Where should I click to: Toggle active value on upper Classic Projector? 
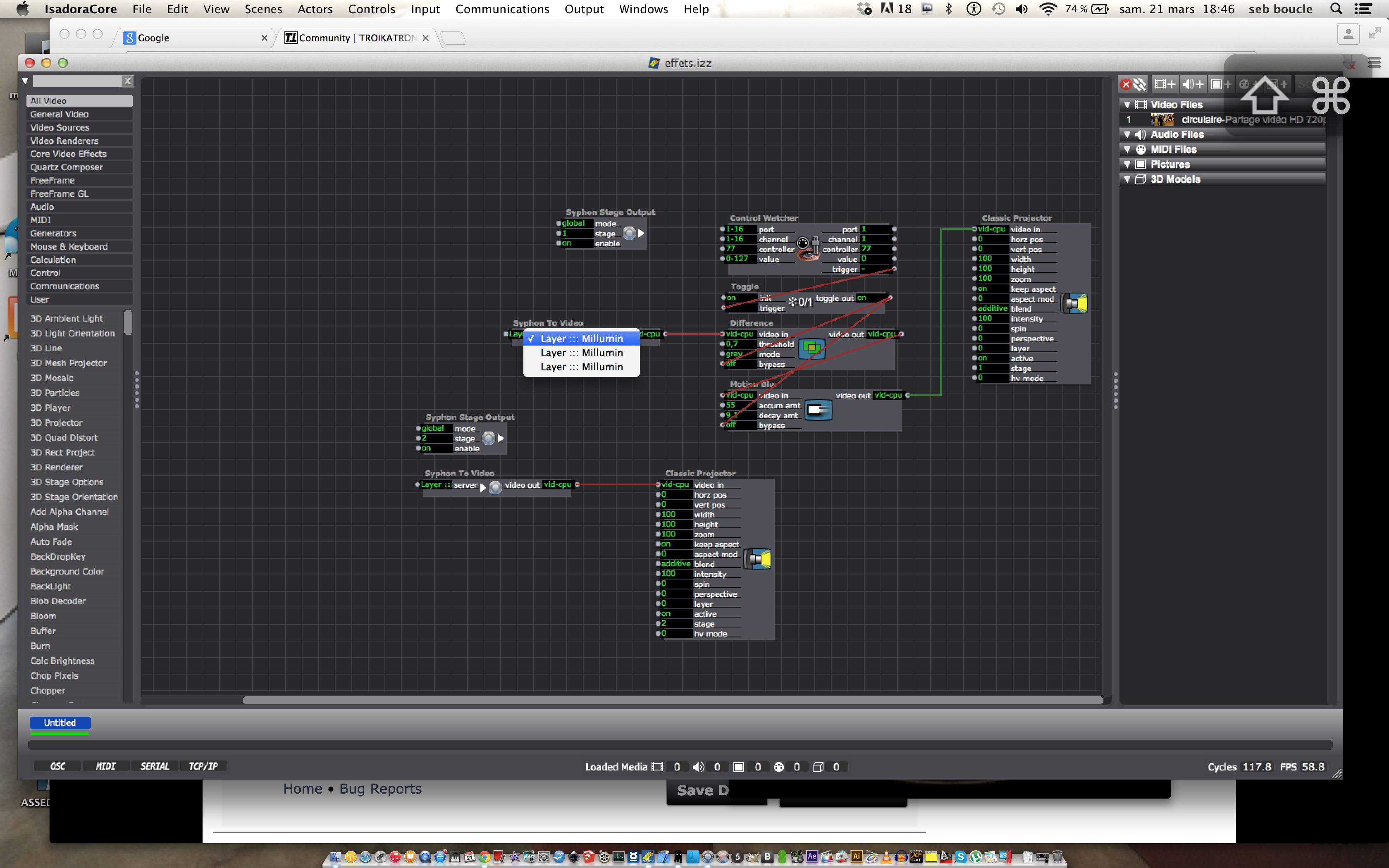click(x=993, y=358)
